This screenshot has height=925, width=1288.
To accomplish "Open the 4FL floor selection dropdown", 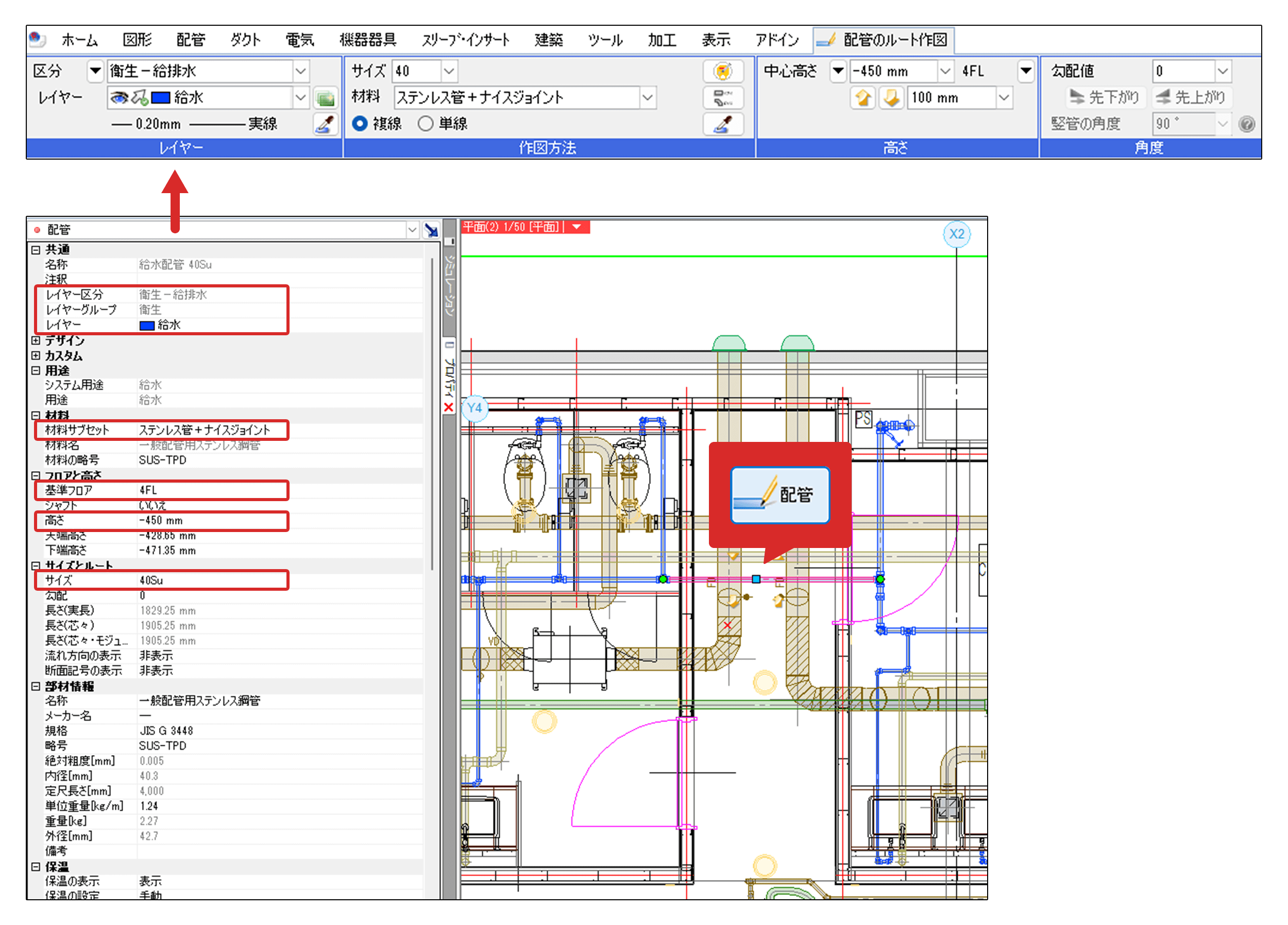I will point(1026,71).
